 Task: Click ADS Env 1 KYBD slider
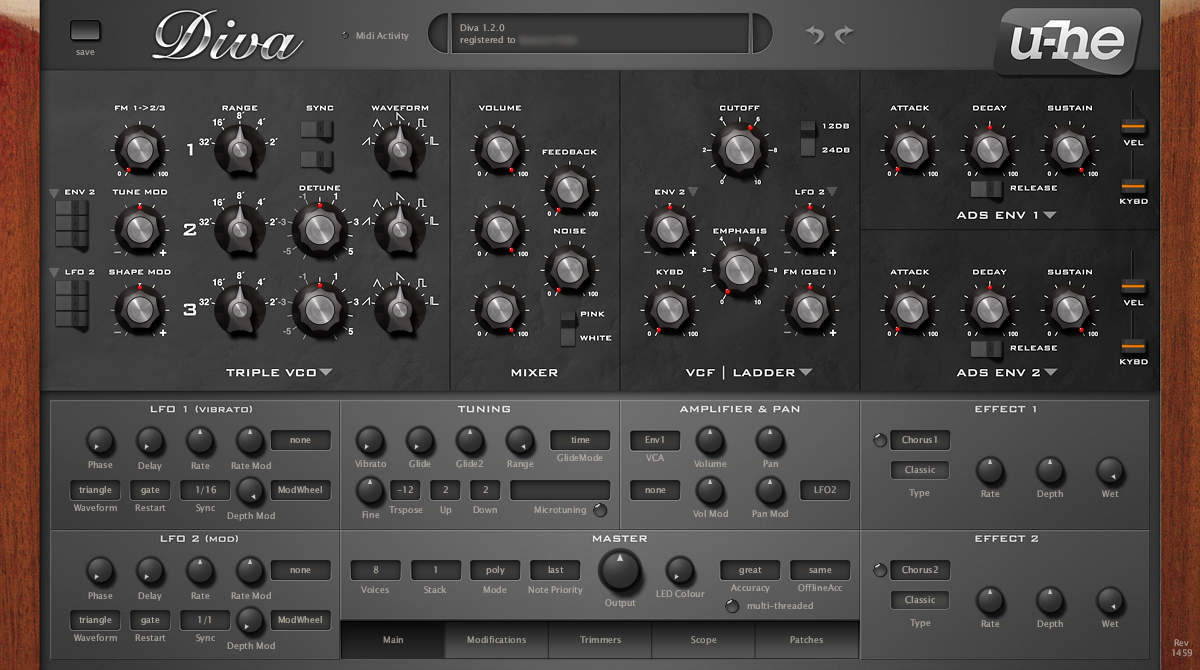[1133, 185]
